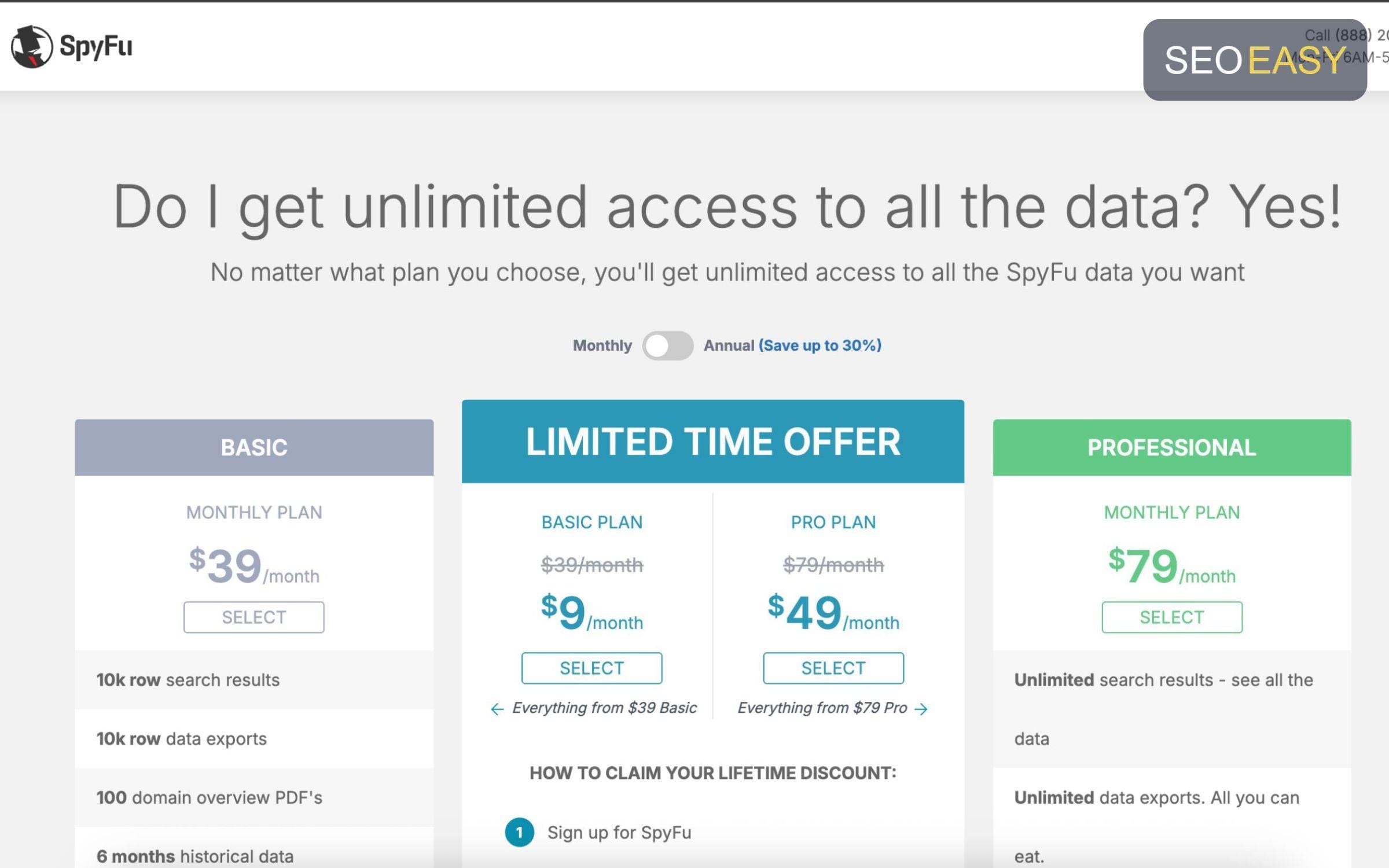Click the Call (888) phone number

tap(1346, 35)
